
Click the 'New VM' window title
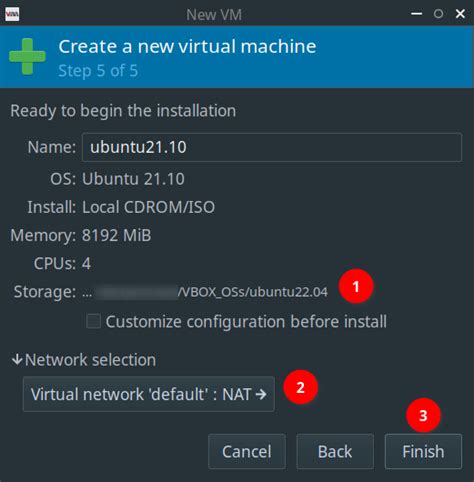[x=214, y=15]
